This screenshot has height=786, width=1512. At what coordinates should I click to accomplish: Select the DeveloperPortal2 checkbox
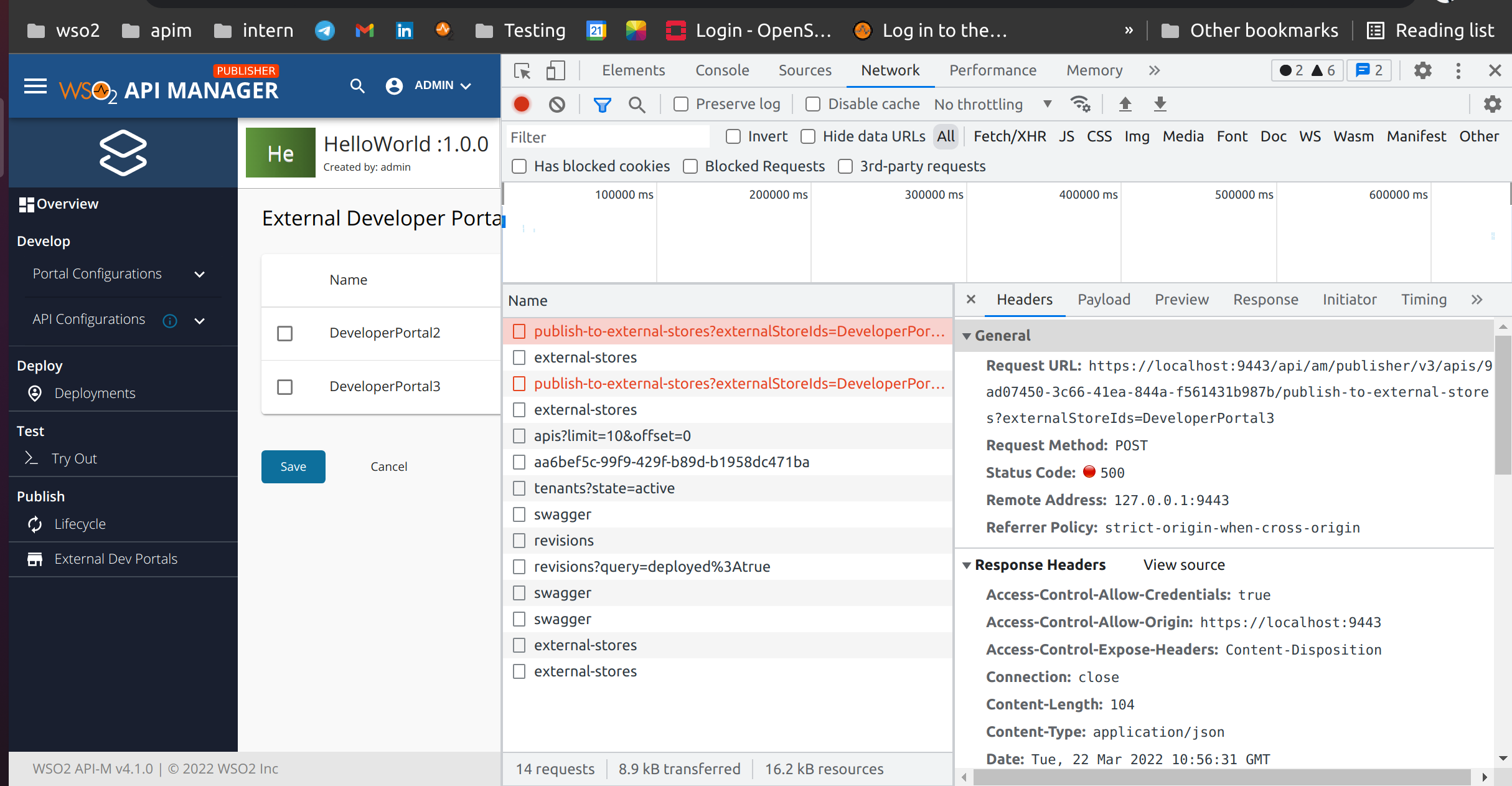(x=284, y=333)
